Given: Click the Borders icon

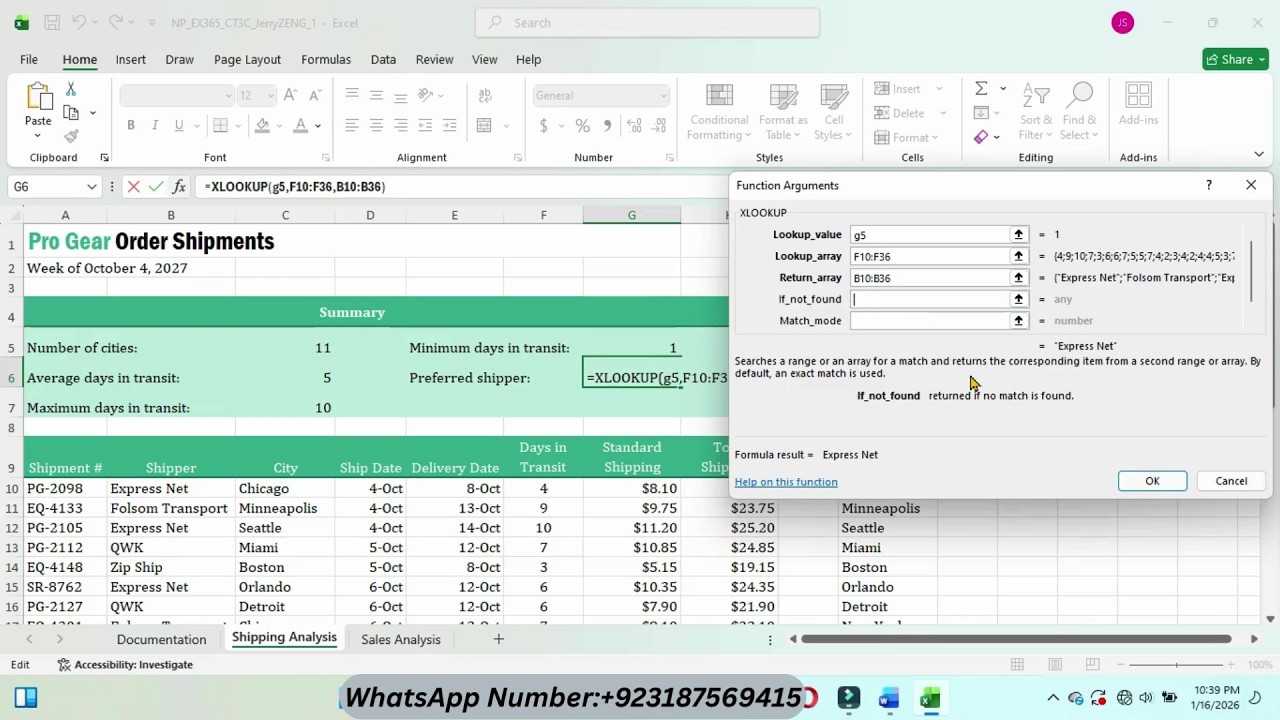Looking at the screenshot, I should pyautogui.click(x=221, y=125).
